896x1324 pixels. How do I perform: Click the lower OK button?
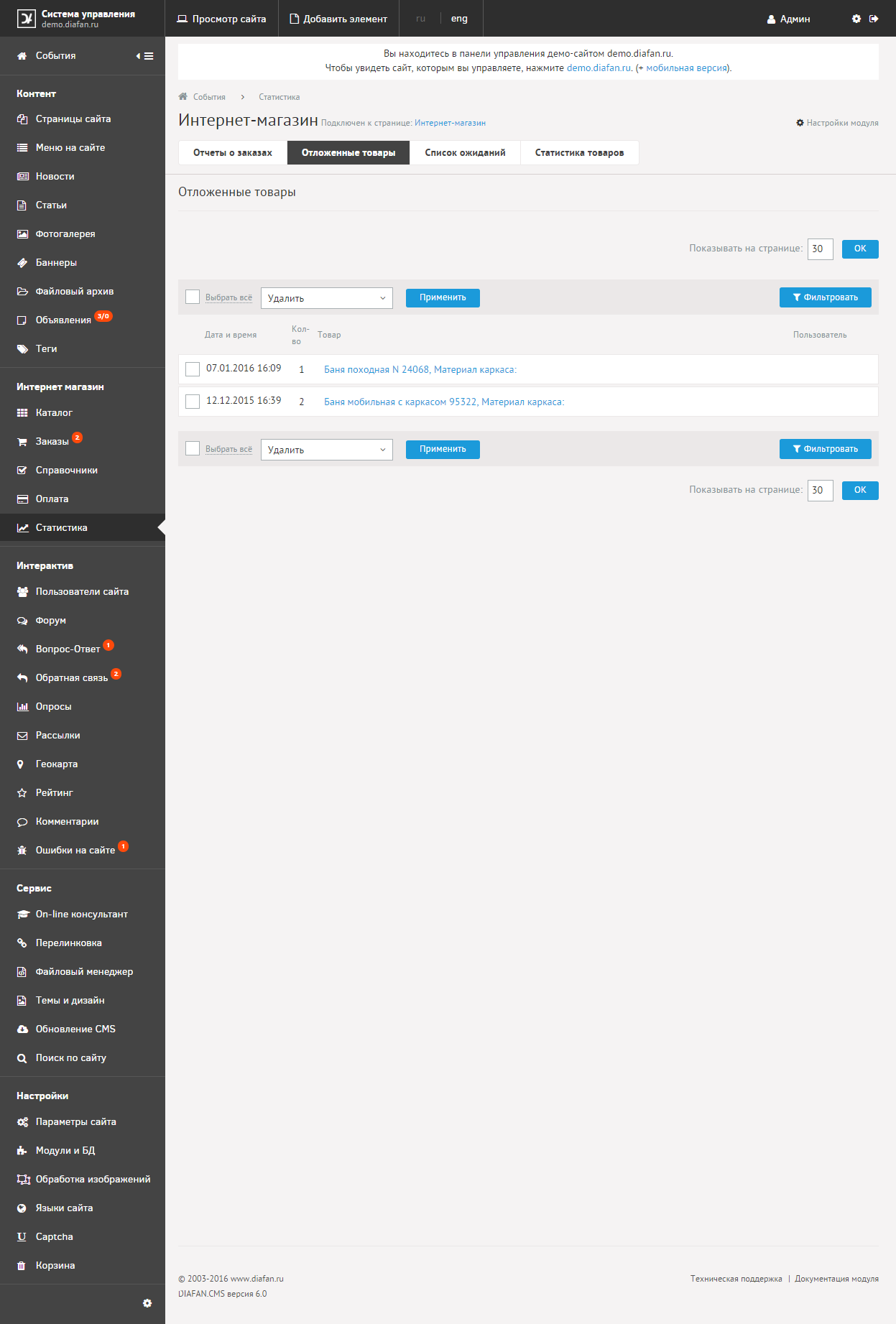(x=860, y=490)
